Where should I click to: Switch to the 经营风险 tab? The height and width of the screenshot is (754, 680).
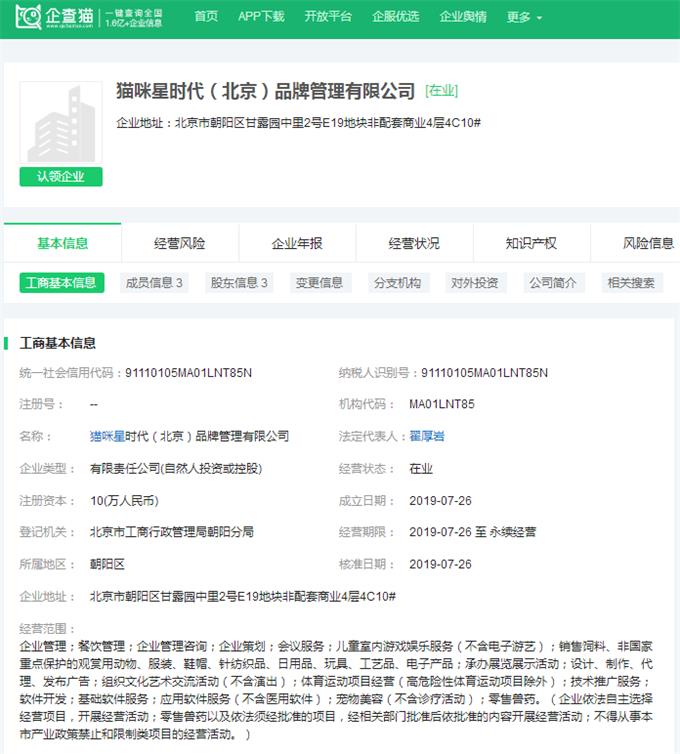click(180, 243)
